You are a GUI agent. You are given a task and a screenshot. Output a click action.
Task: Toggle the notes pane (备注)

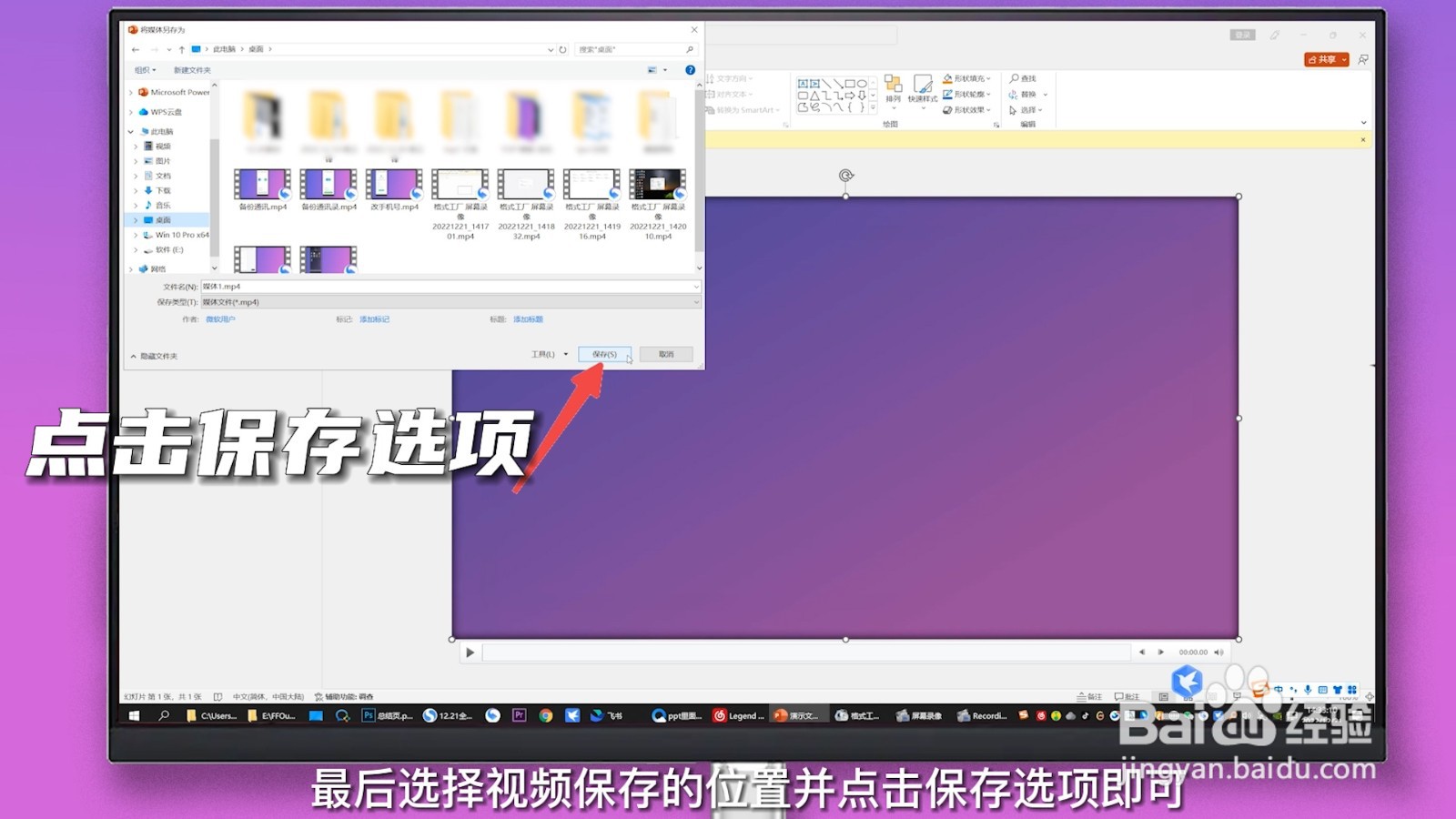(1088, 693)
